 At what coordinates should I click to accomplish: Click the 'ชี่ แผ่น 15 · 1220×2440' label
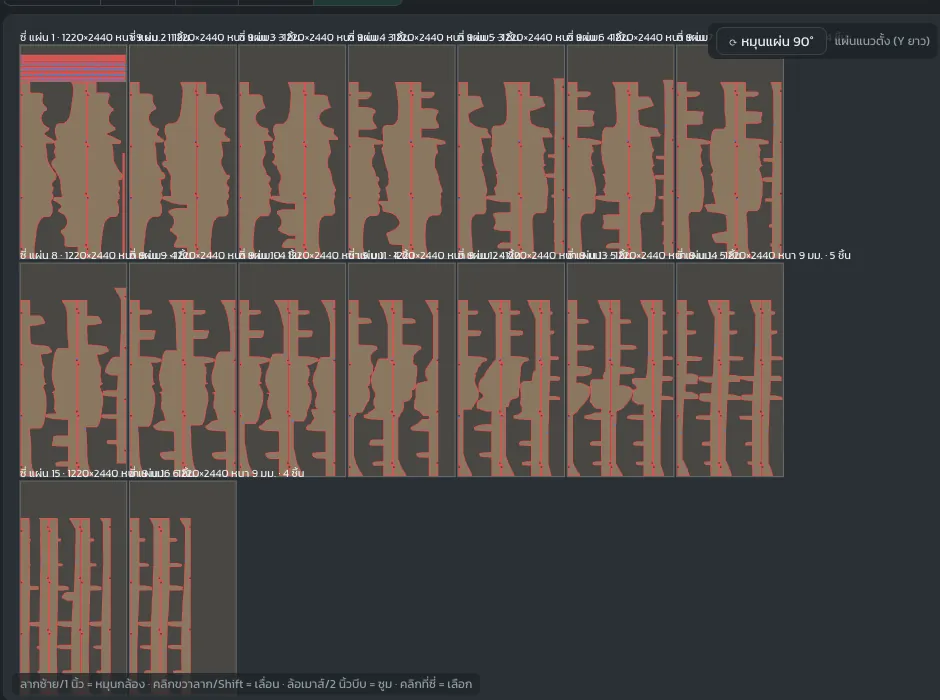pos(69,473)
